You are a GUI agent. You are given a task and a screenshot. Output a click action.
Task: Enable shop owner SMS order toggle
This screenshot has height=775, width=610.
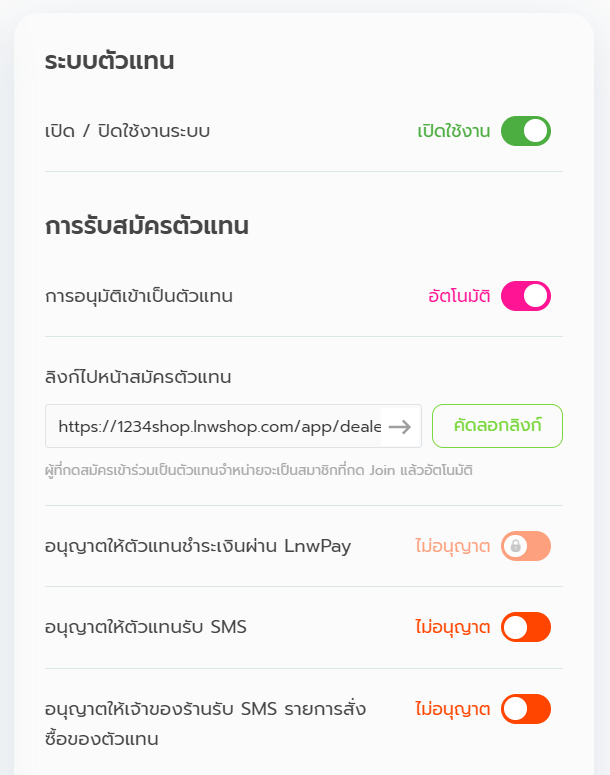coord(525,709)
